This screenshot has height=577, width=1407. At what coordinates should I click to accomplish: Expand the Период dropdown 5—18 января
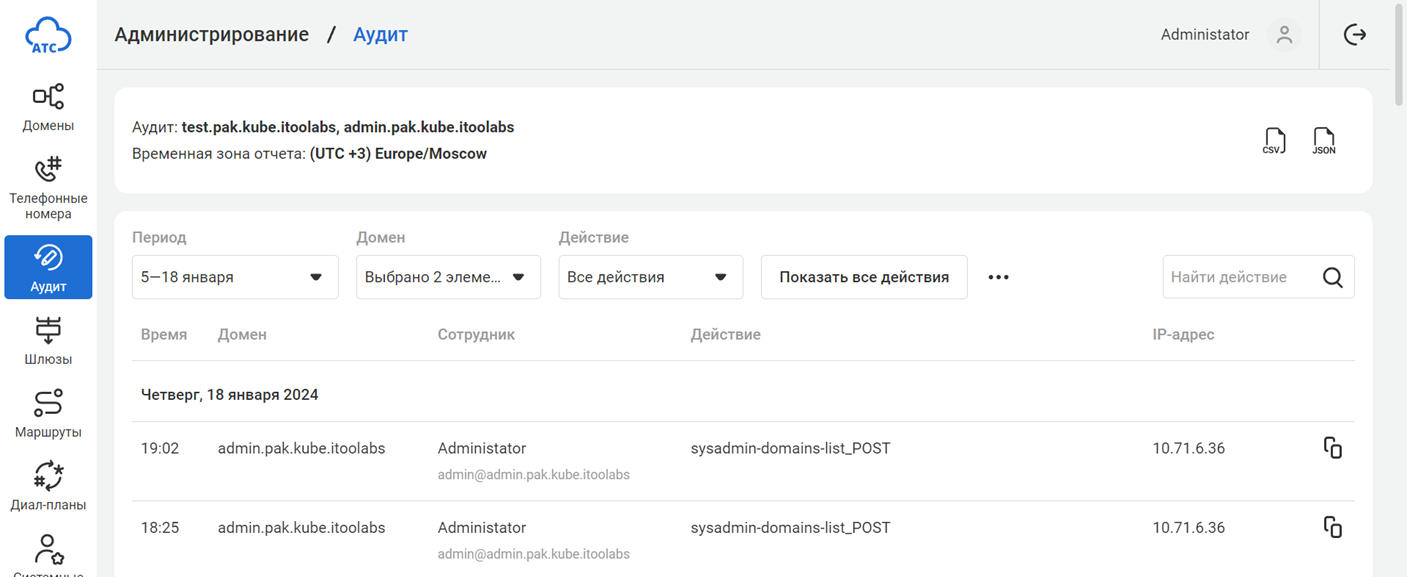[x=235, y=277]
